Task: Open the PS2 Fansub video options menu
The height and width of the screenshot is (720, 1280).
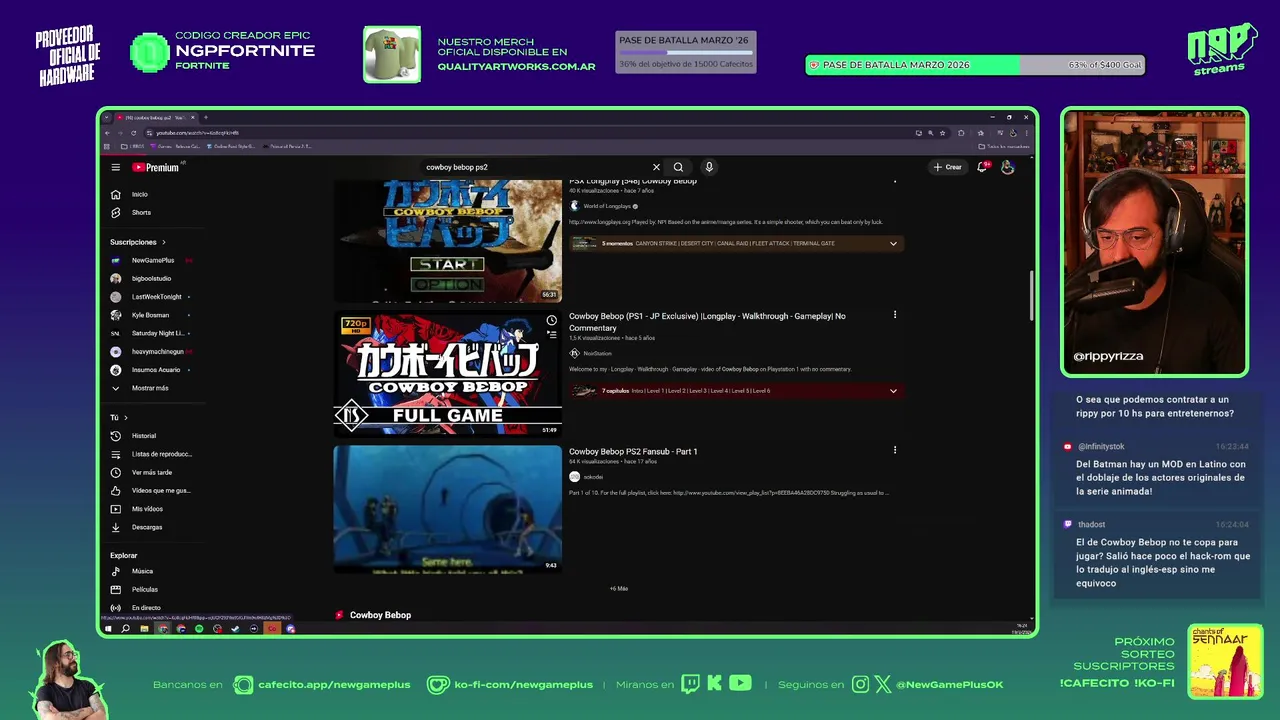Action: point(894,450)
